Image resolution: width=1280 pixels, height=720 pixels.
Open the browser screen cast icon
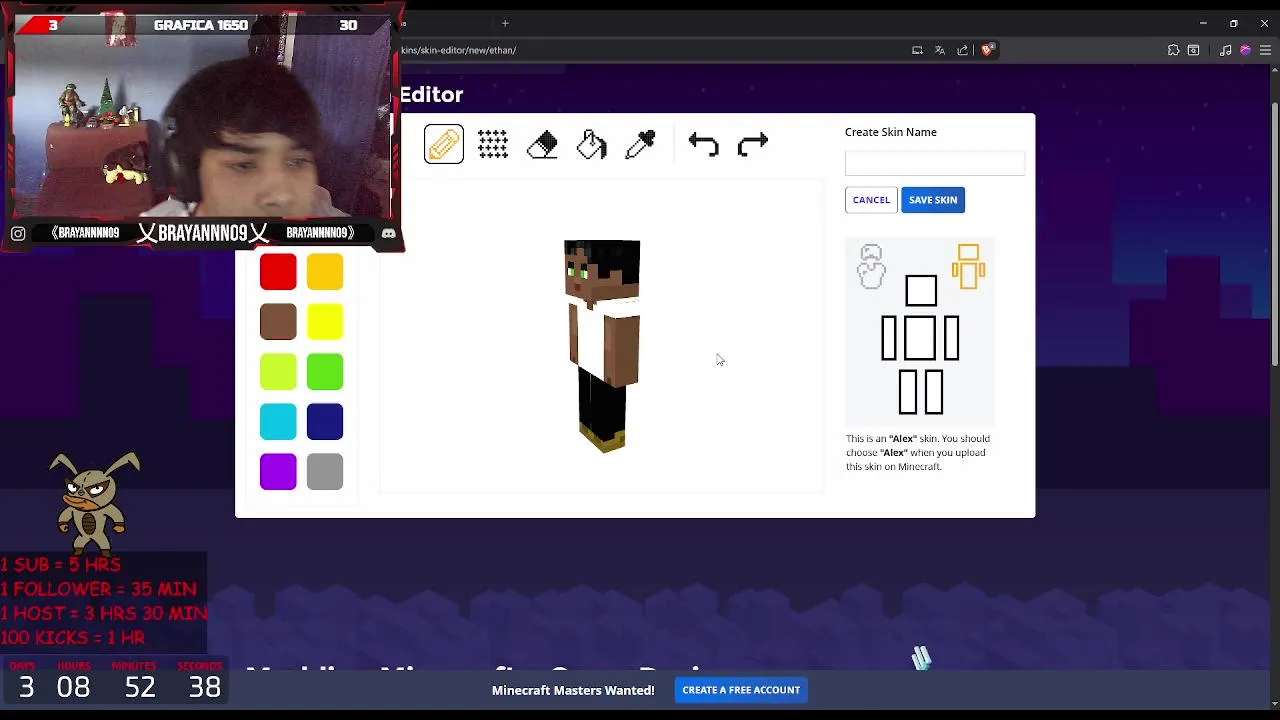pos(917,50)
